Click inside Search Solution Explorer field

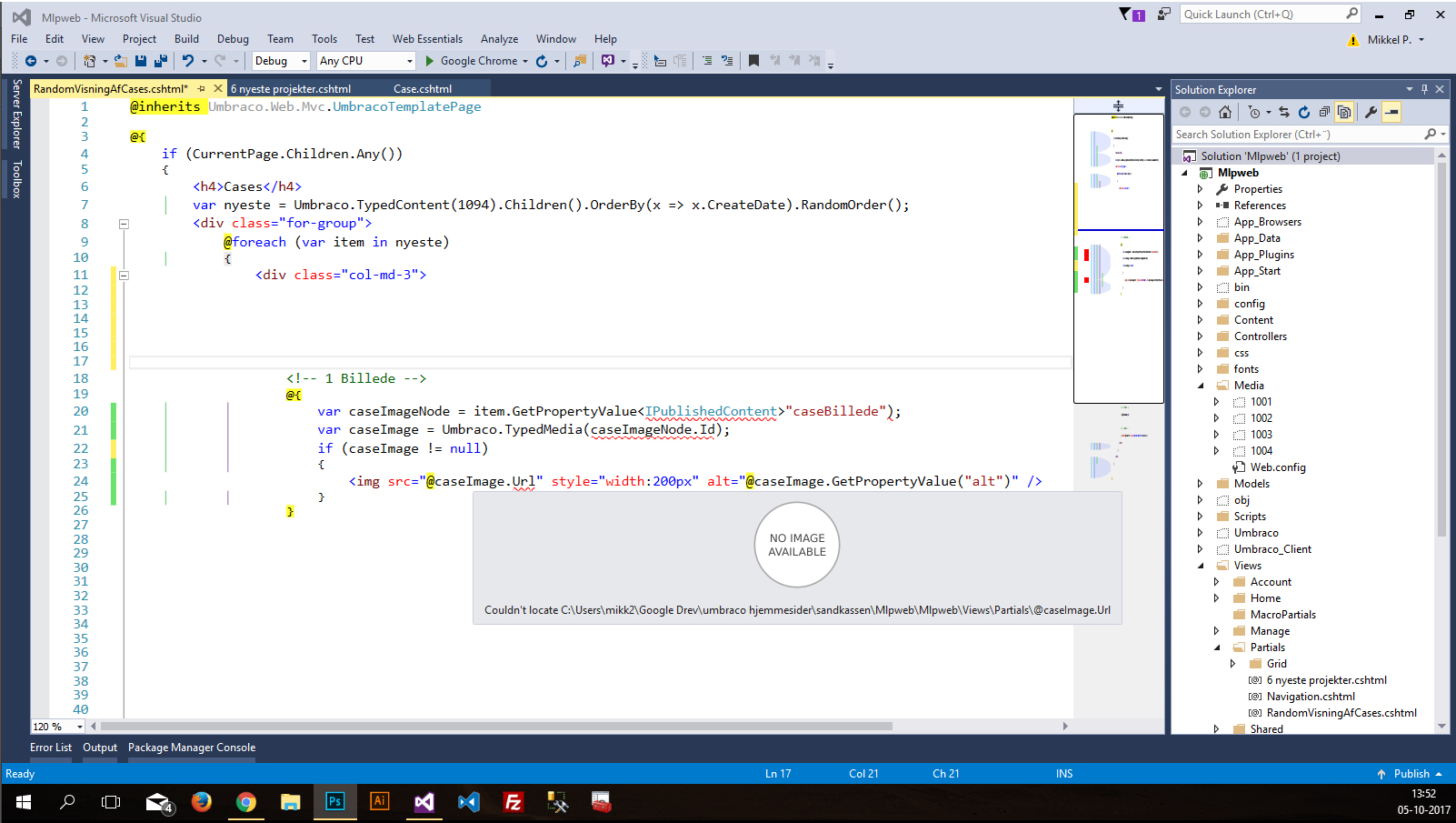coord(1298,135)
